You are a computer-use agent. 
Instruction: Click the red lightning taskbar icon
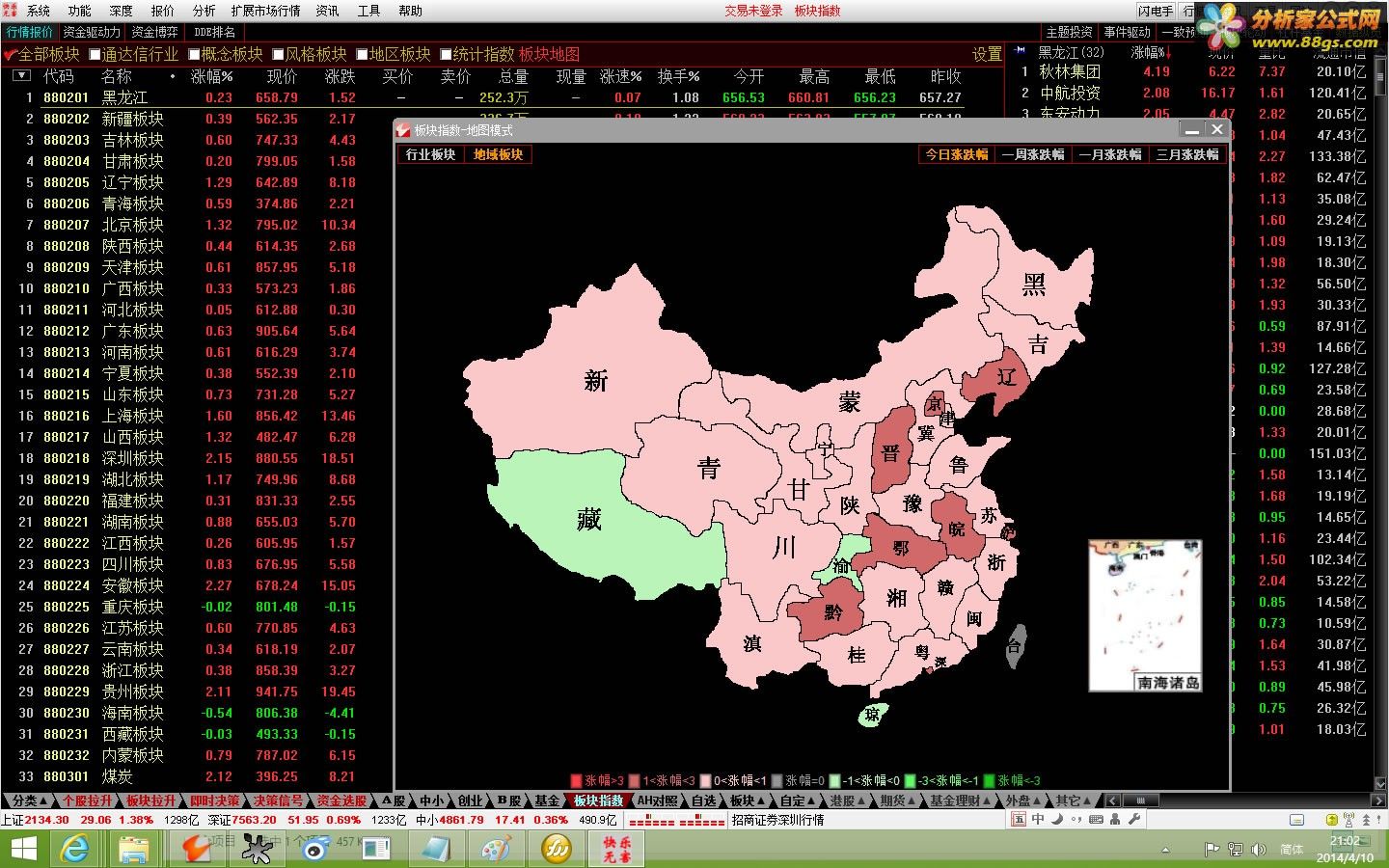click(x=196, y=849)
